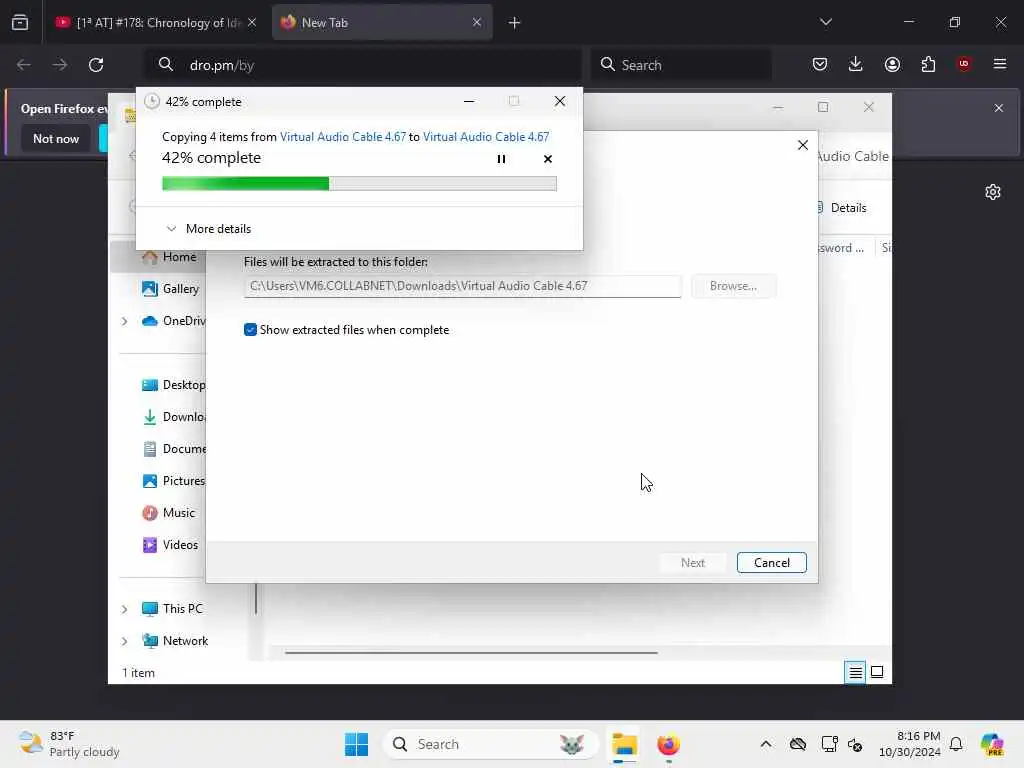Open notification center bell
This screenshot has width=1024, height=768.
coord(955,744)
